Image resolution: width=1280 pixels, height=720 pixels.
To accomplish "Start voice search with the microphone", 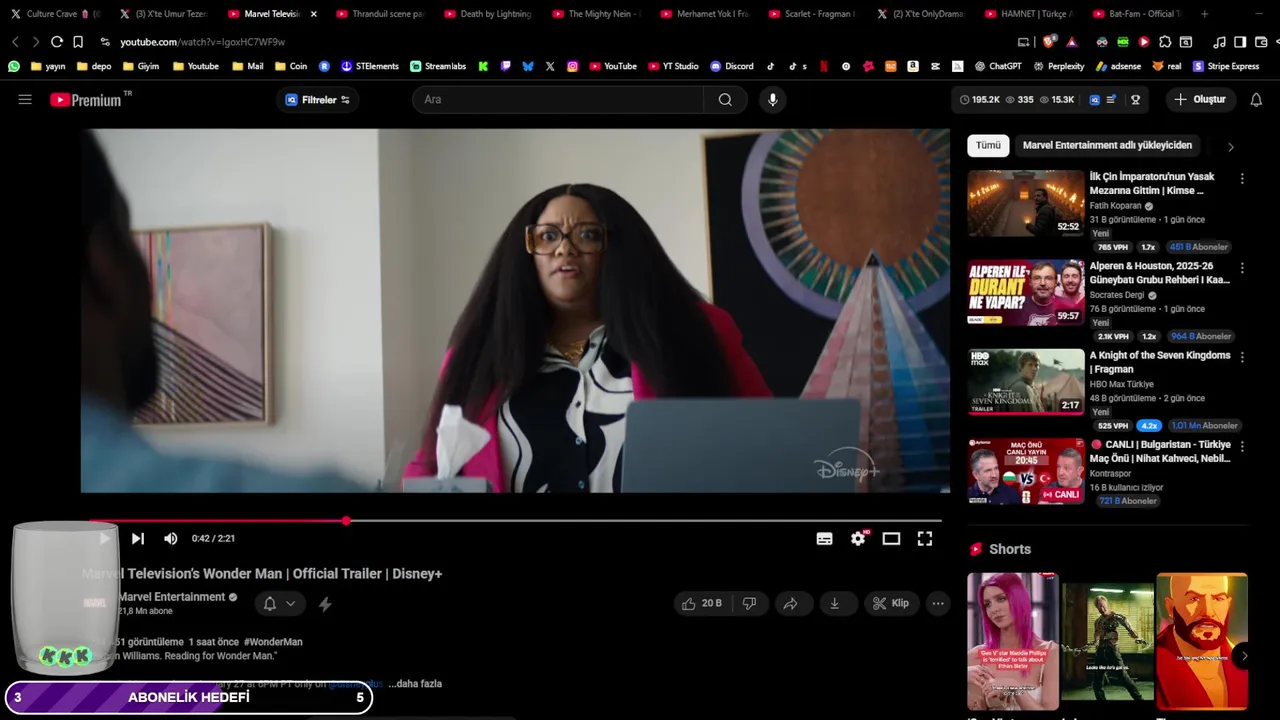I will click(772, 100).
